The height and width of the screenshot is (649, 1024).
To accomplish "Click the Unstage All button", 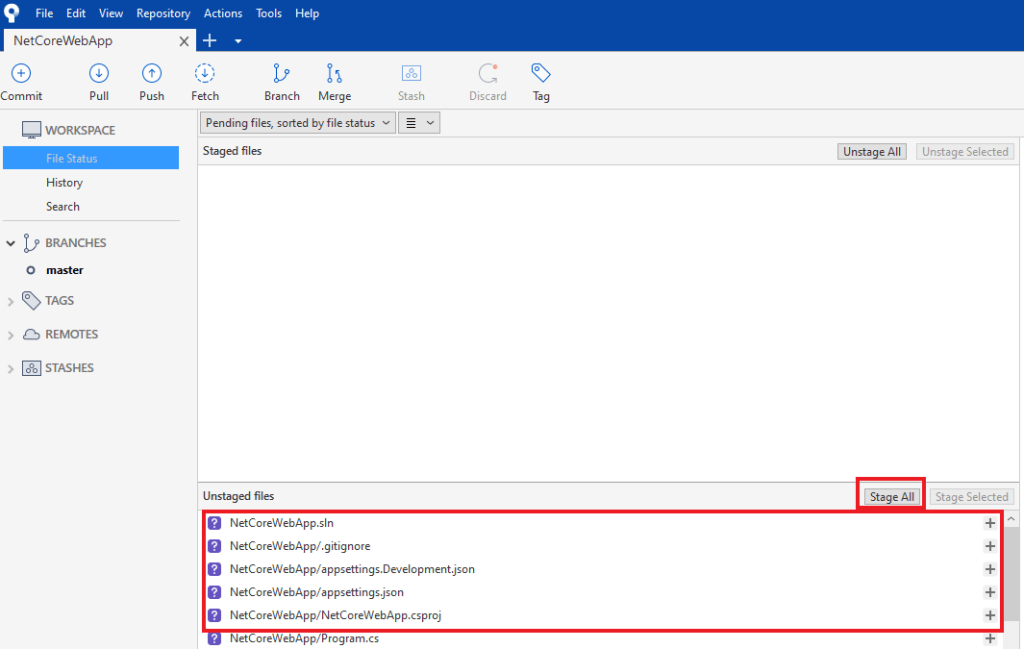I will click(872, 152).
